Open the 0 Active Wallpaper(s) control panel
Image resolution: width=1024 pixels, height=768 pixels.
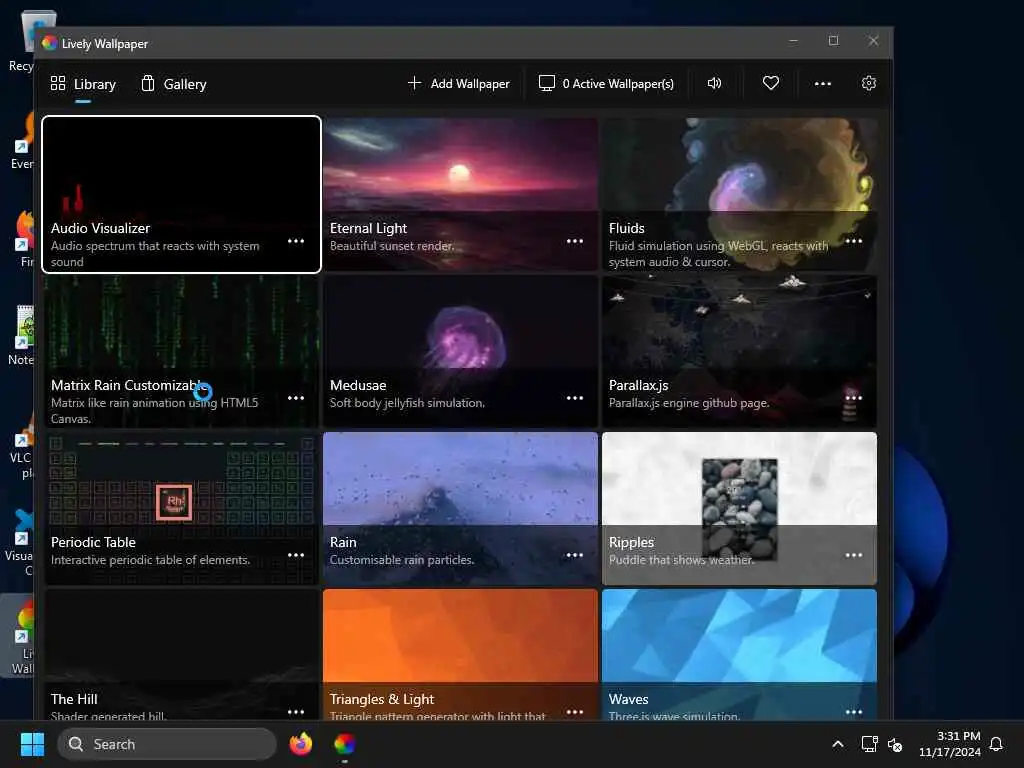(x=606, y=84)
